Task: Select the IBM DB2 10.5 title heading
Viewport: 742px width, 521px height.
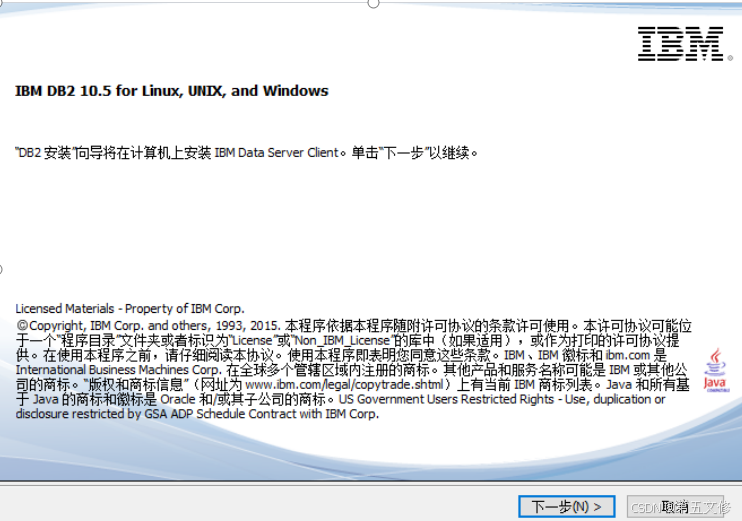Action: (171, 91)
